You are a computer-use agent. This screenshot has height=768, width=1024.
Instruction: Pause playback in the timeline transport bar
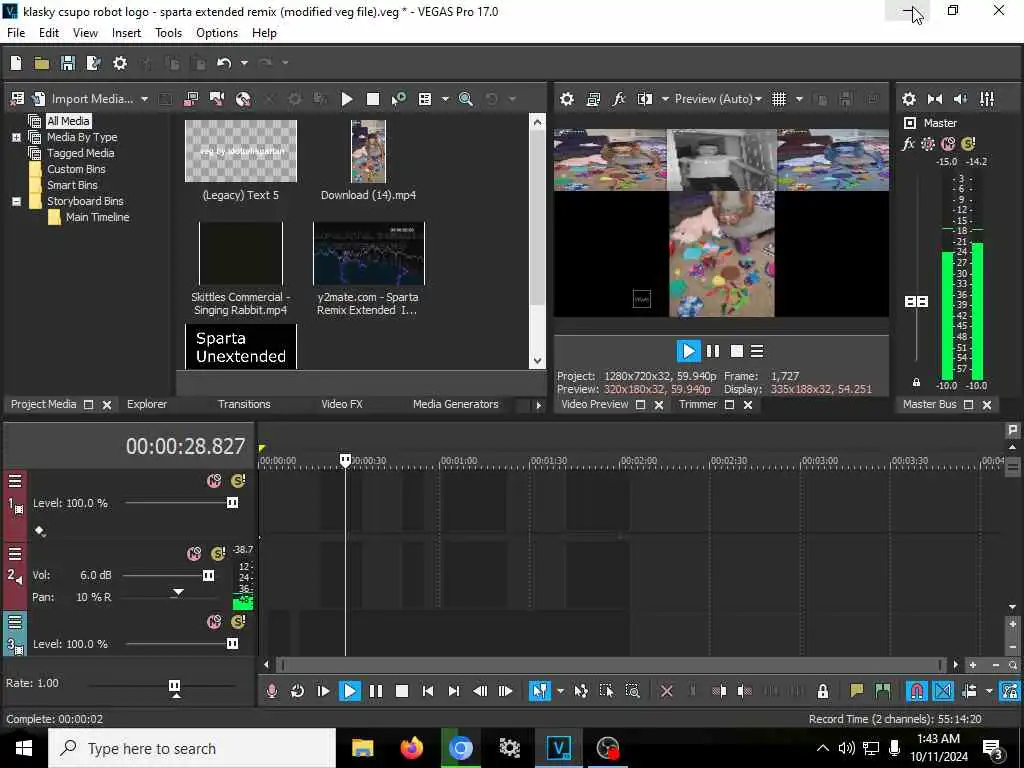click(376, 691)
